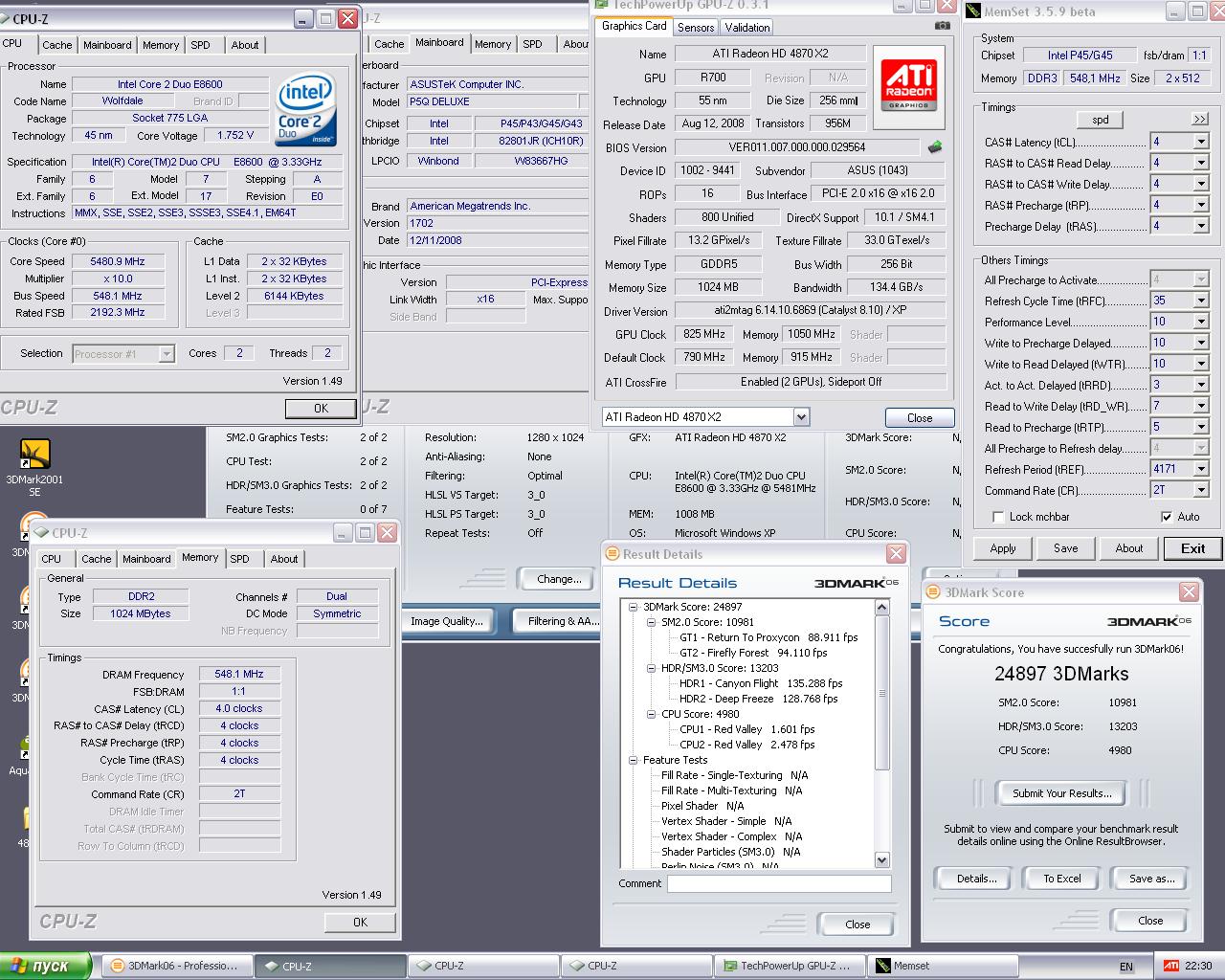Toggle the Auto checkbox in MemSet
The height and width of the screenshot is (980, 1225).
pyautogui.click(x=1167, y=517)
